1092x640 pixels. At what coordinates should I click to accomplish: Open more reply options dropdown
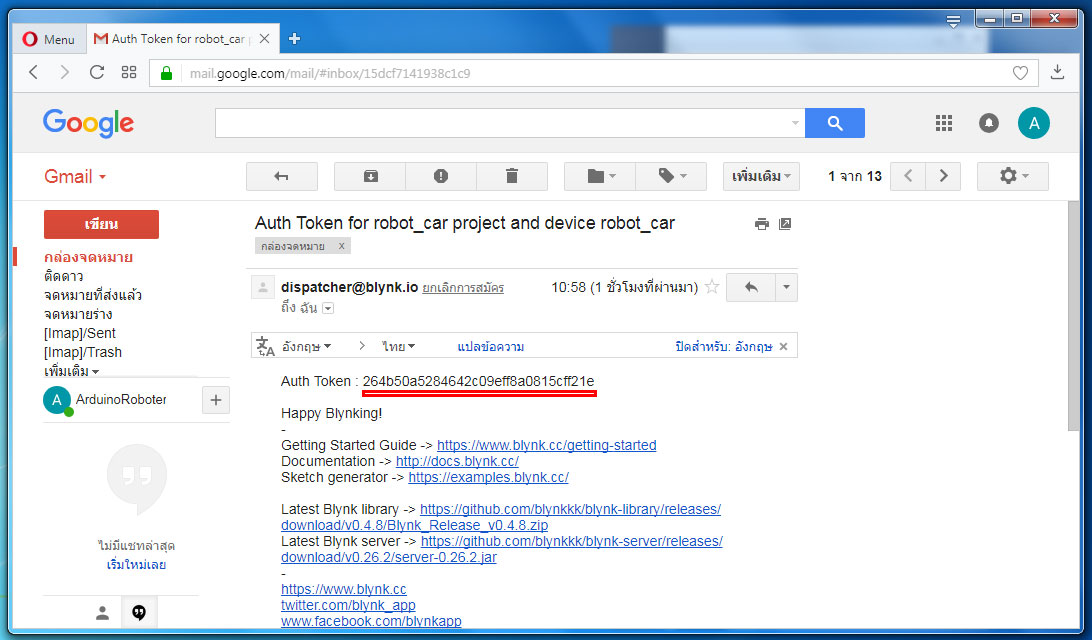click(x=786, y=287)
